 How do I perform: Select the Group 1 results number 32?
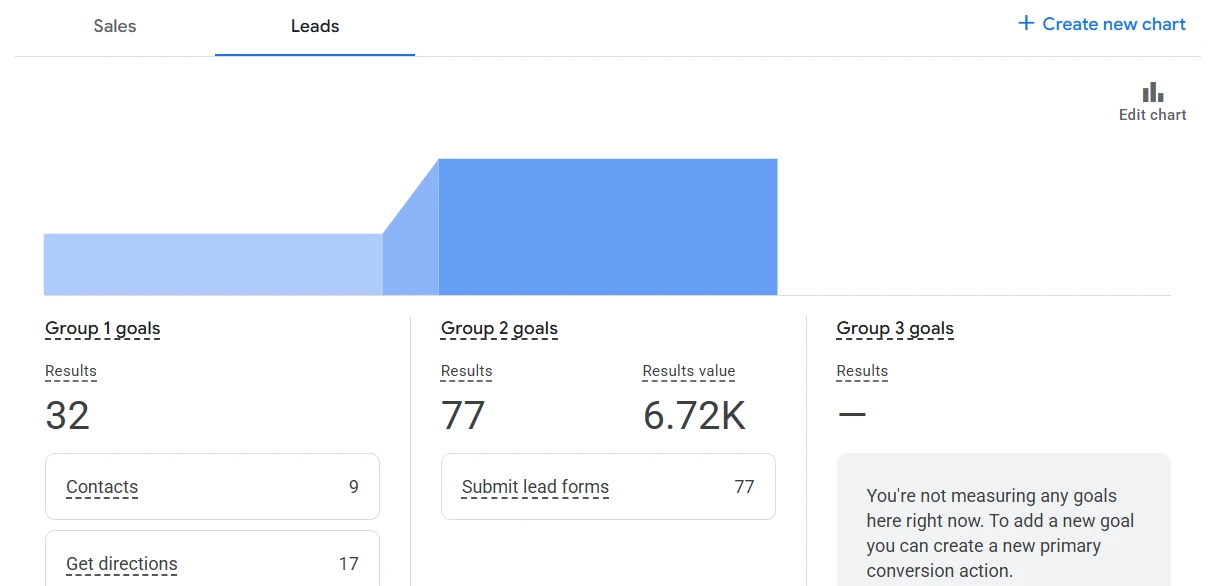(68, 415)
